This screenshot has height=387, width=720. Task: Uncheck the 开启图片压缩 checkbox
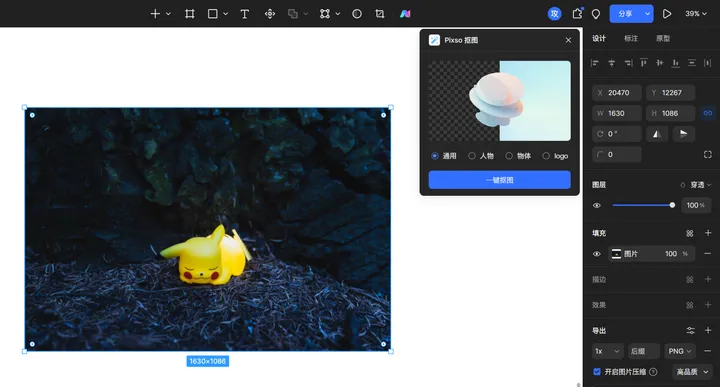pos(596,372)
